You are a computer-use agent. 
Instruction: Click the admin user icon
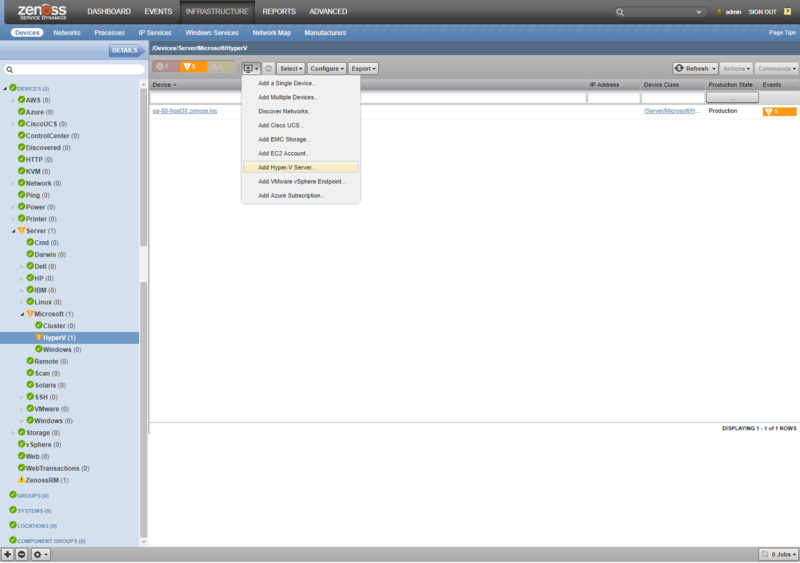pyautogui.click(x=719, y=12)
